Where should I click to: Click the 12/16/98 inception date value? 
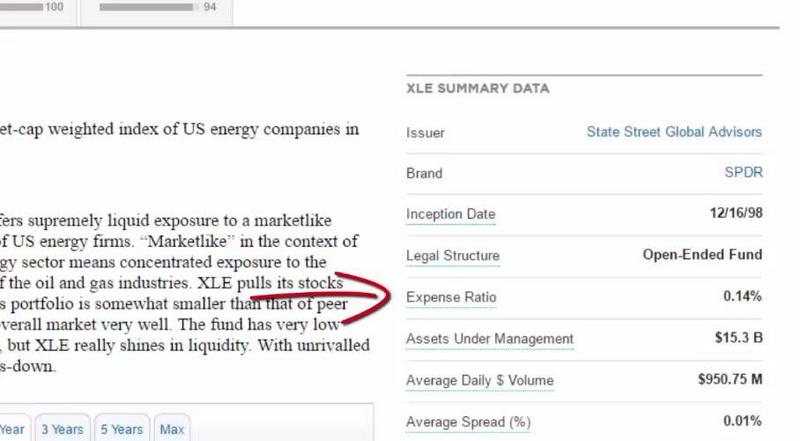736,213
